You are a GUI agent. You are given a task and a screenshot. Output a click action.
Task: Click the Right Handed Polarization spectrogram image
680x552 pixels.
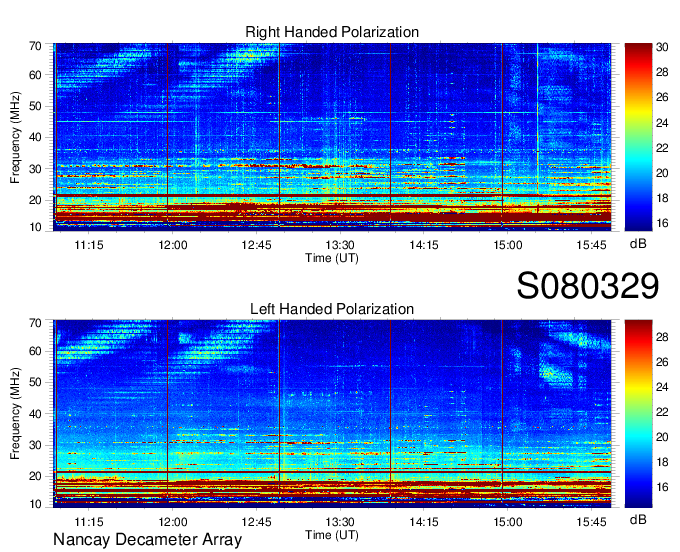[332, 137]
